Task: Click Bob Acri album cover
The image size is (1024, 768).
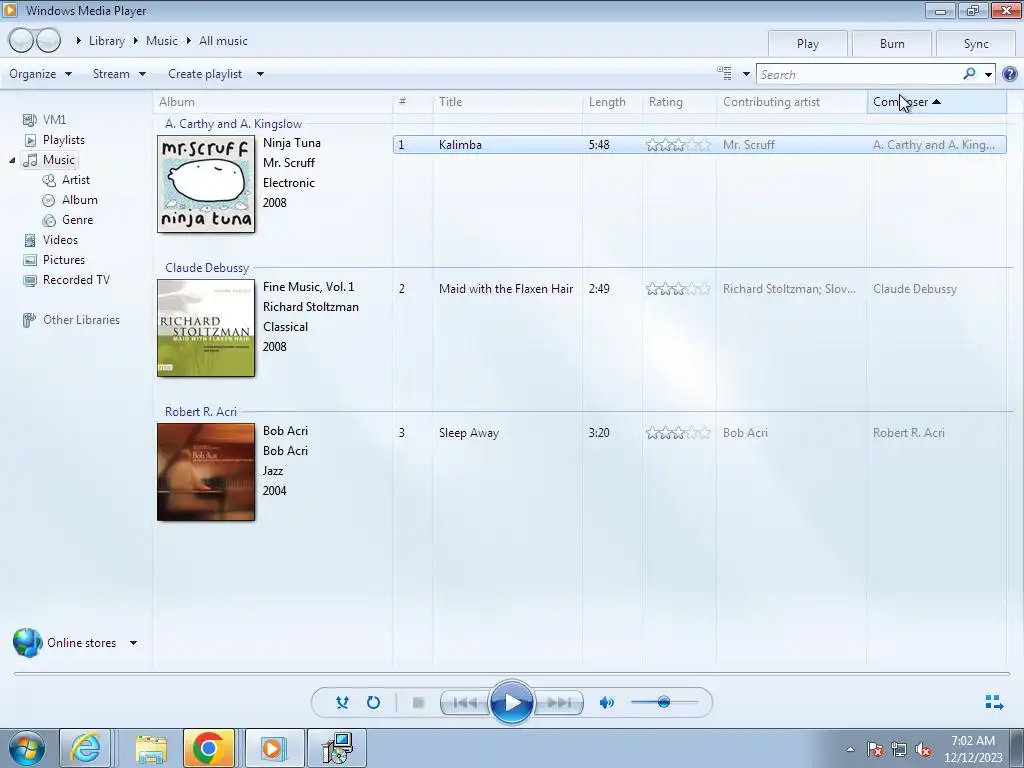Action: (206, 472)
